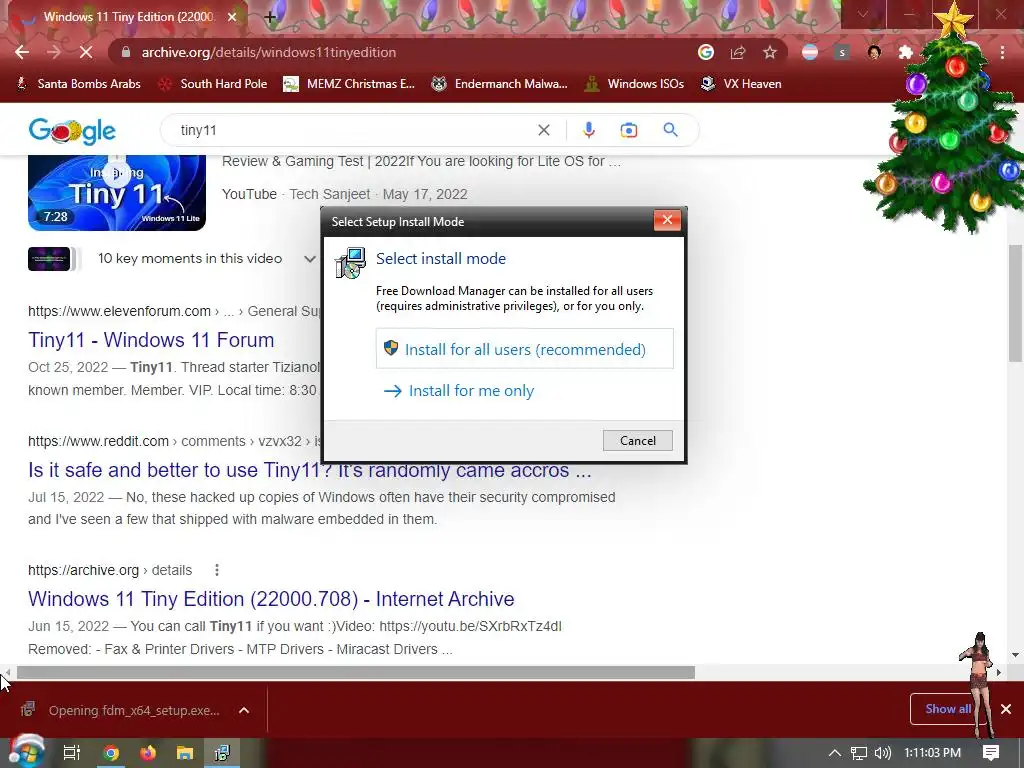The image size is (1024, 768).
Task: Click the blue magnifier search button
Action: coord(670,130)
